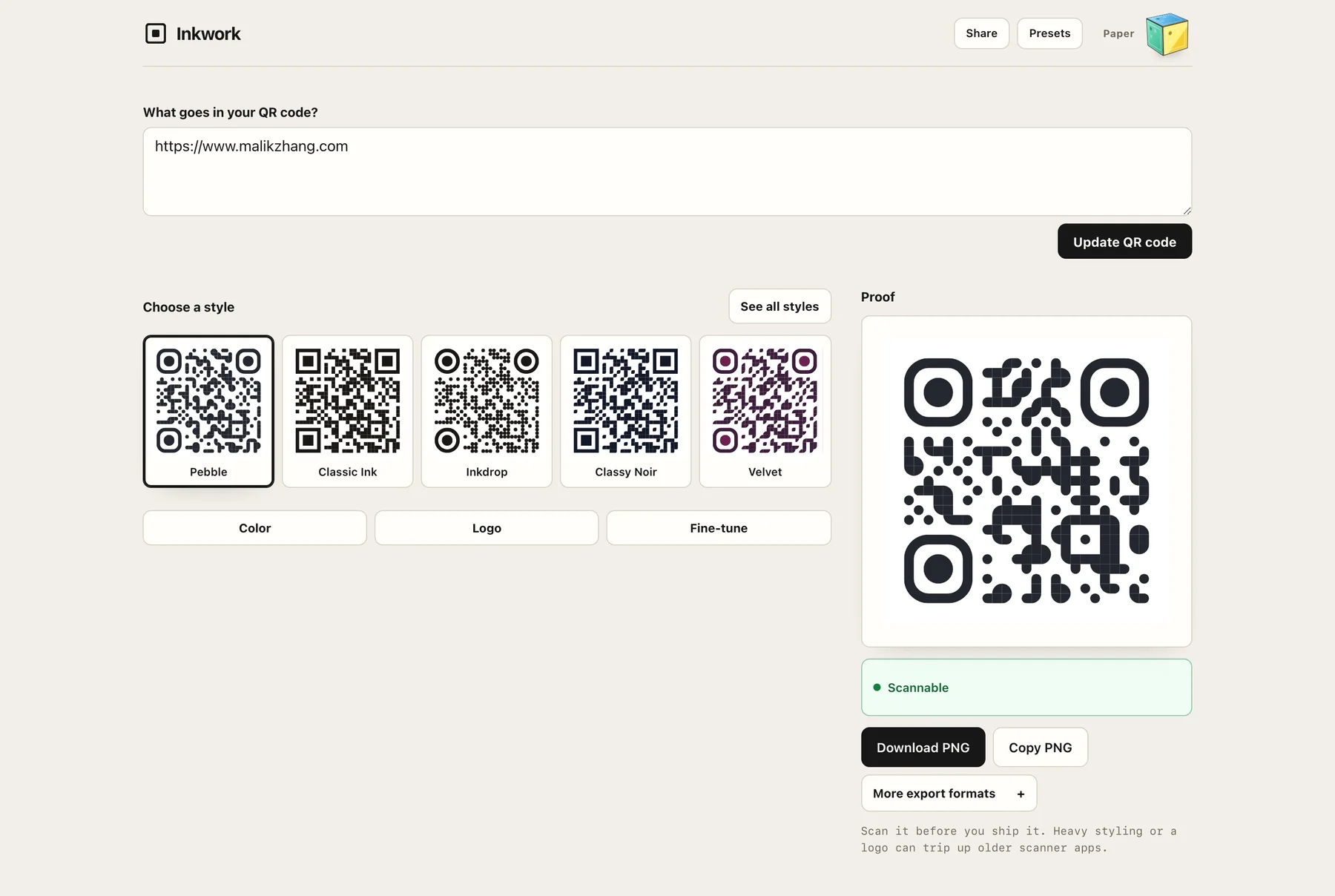Image resolution: width=1335 pixels, height=896 pixels.
Task: Click the 'Scan it before you ship it' hint
Action: (1019, 840)
